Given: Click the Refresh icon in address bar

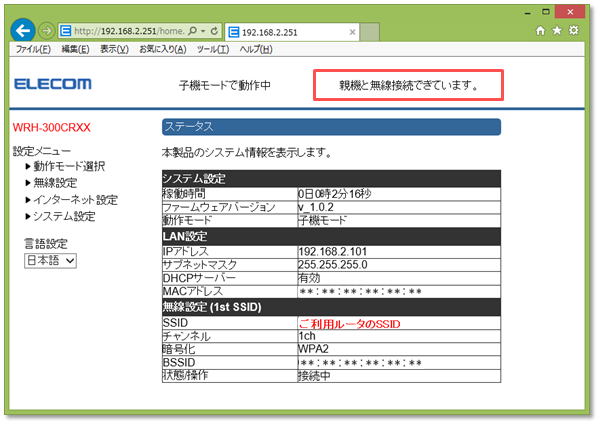Looking at the screenshot, I should (x=214, y=31).
